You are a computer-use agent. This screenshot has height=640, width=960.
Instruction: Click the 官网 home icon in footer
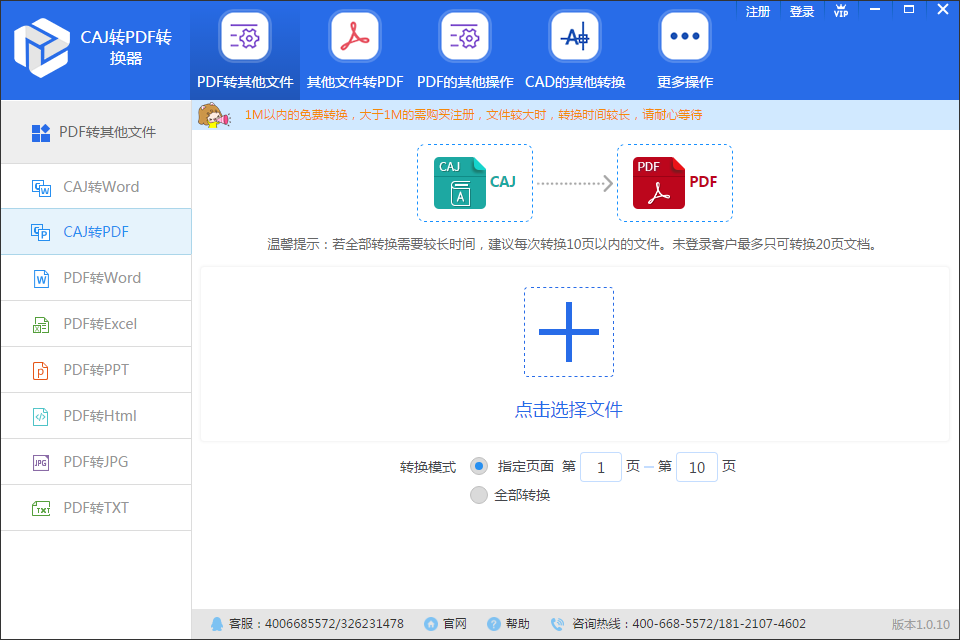pos(431,624)
